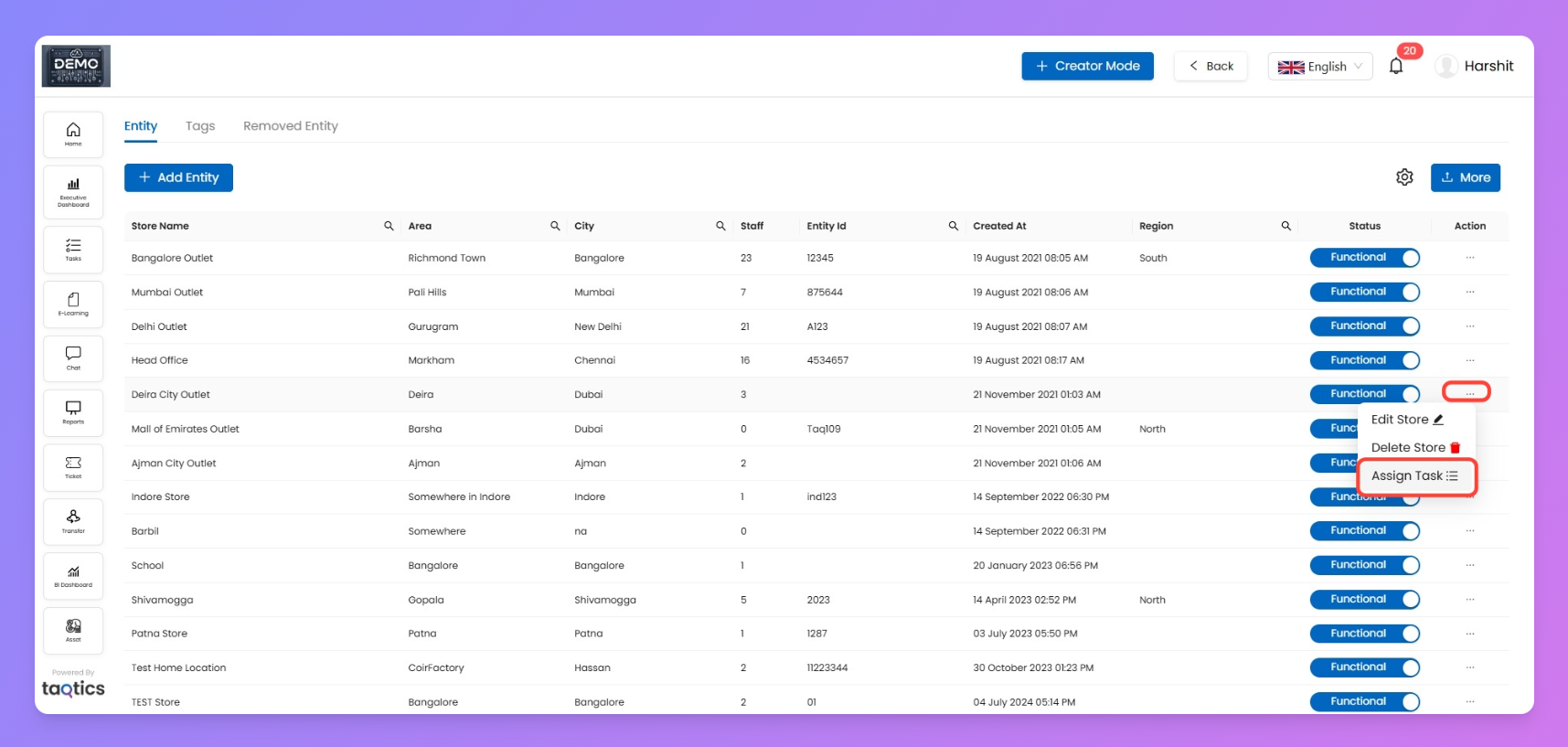Open E-Learning from the sidebar

[x=73, y=304]
